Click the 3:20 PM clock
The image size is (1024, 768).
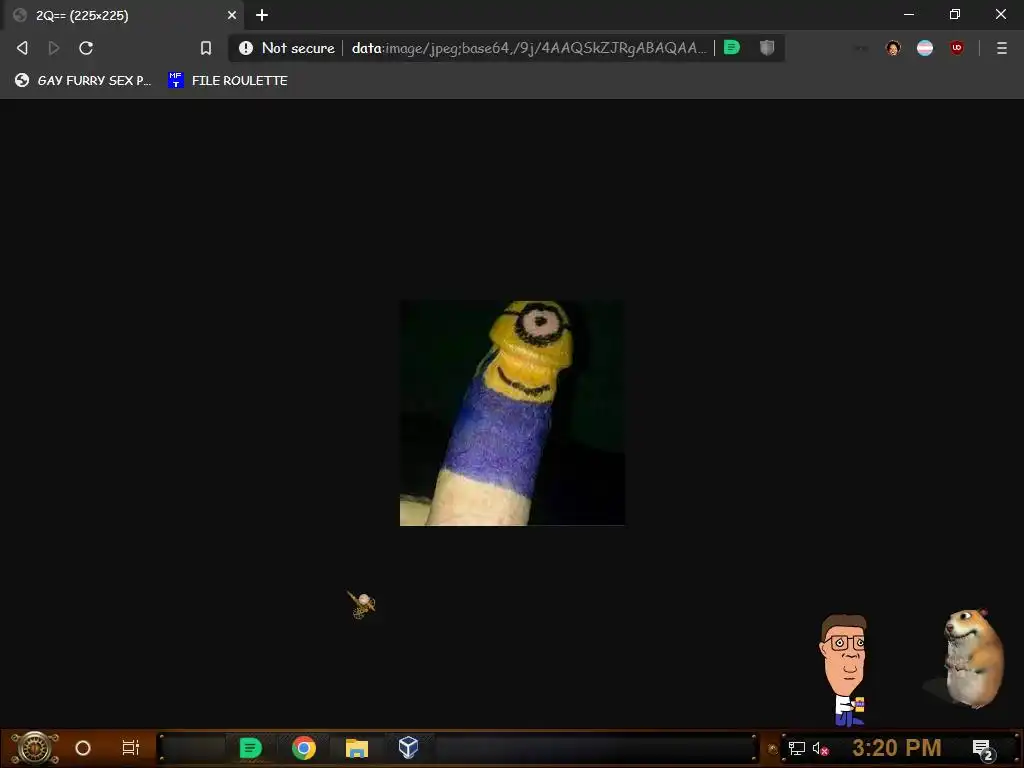click(897, 748)
